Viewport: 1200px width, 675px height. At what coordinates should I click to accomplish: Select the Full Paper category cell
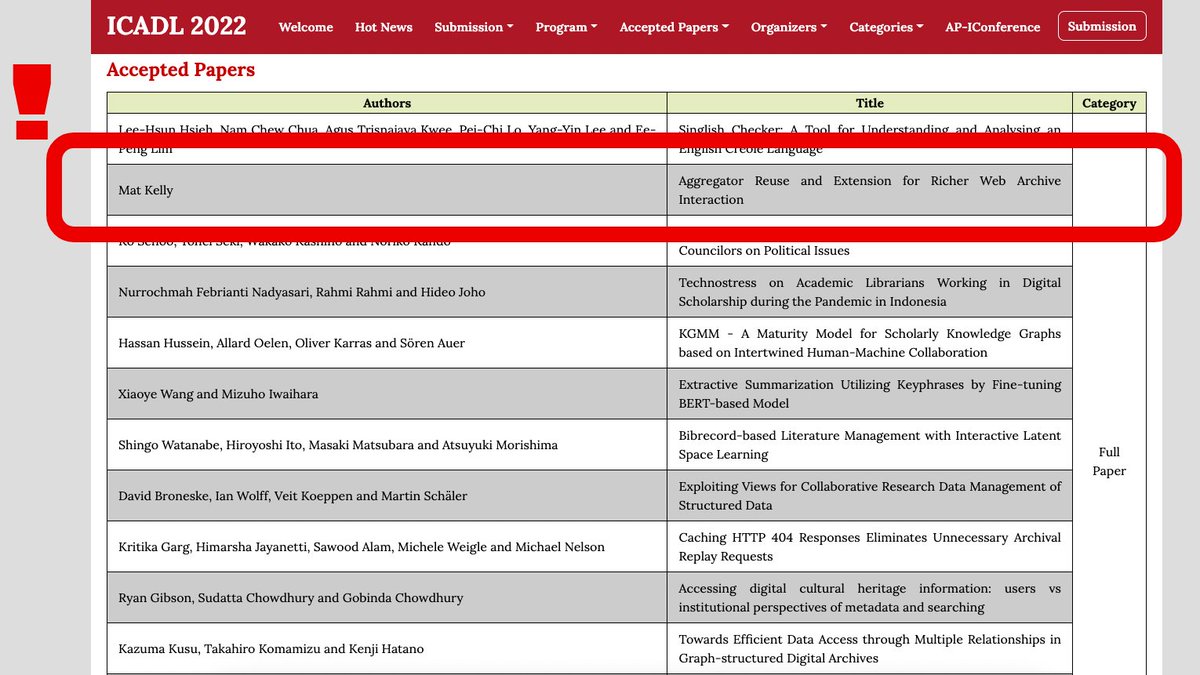[1109, 461]
